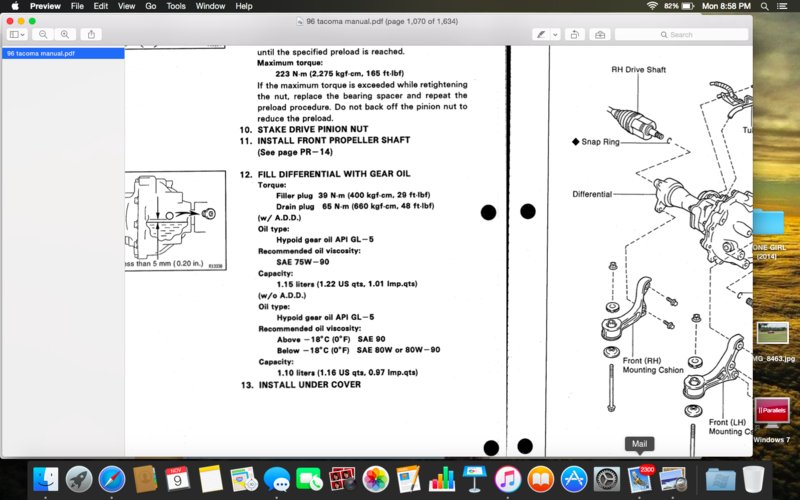Open Keynote from the Dock
This screenshot has width=800, height=500.
pos(475,479)
